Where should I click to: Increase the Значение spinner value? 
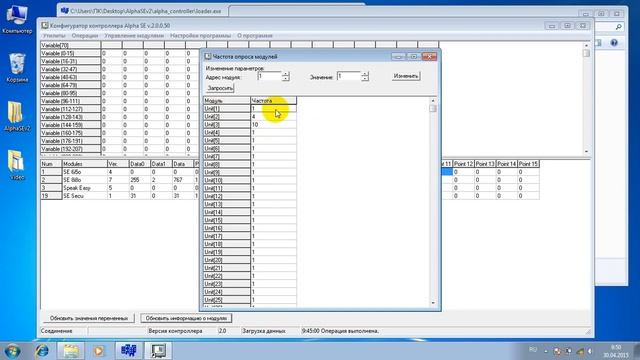tap(365, 74)
